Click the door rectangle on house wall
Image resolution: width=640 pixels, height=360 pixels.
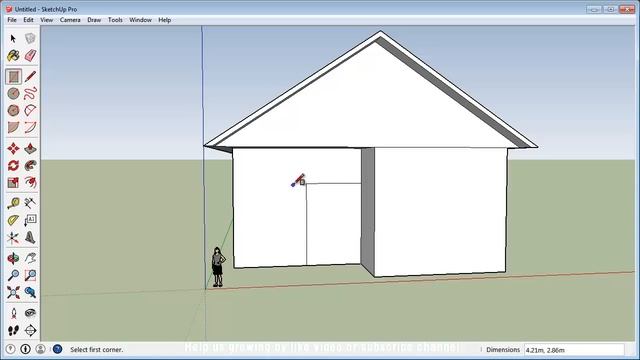point(333,224)
